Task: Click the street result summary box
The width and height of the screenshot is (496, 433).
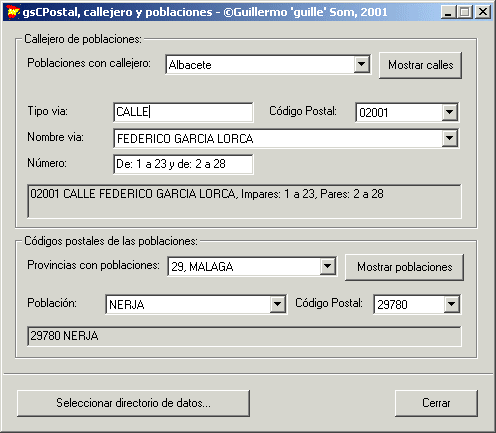Action: (244, 201)
